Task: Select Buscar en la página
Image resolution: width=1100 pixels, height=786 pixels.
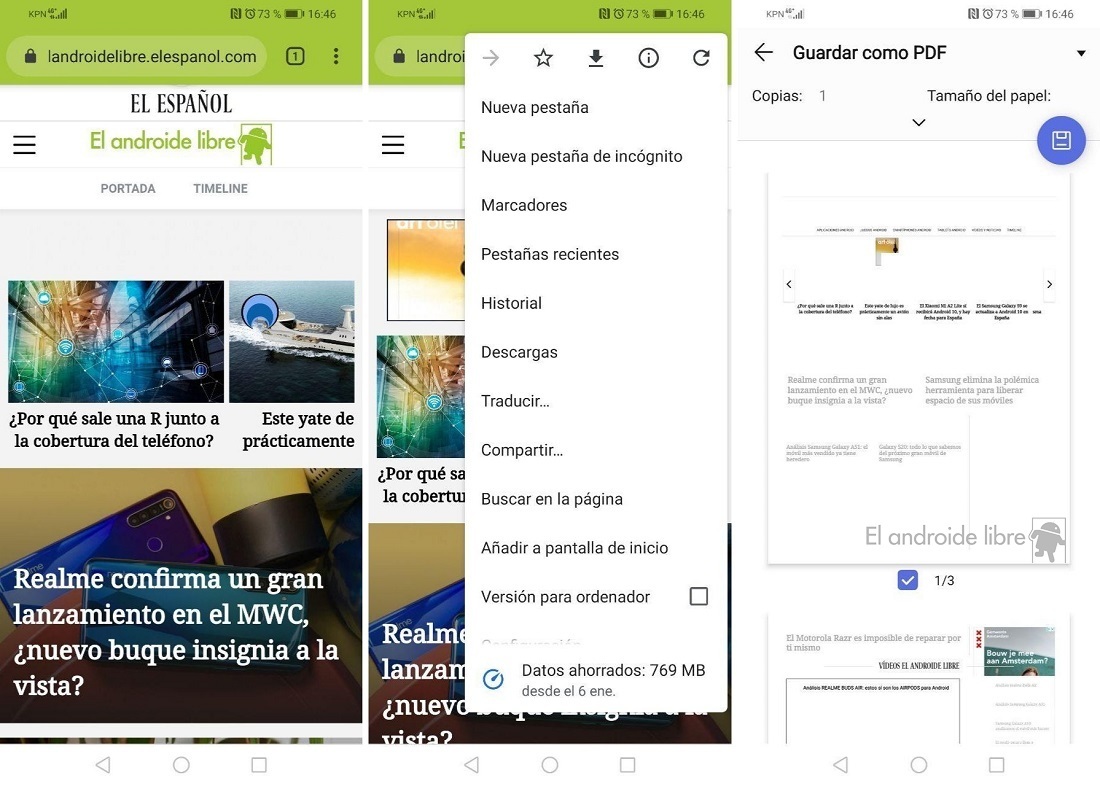Action: click(595, 499)
